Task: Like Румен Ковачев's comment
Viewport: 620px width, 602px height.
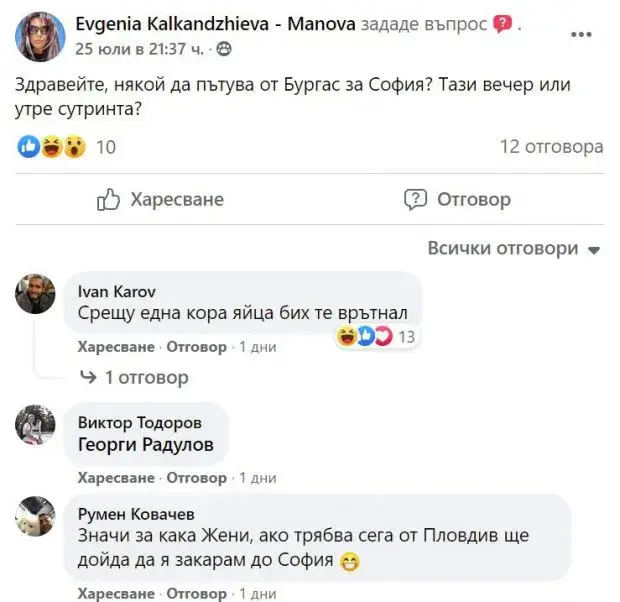Action: (x=116, y=593)
